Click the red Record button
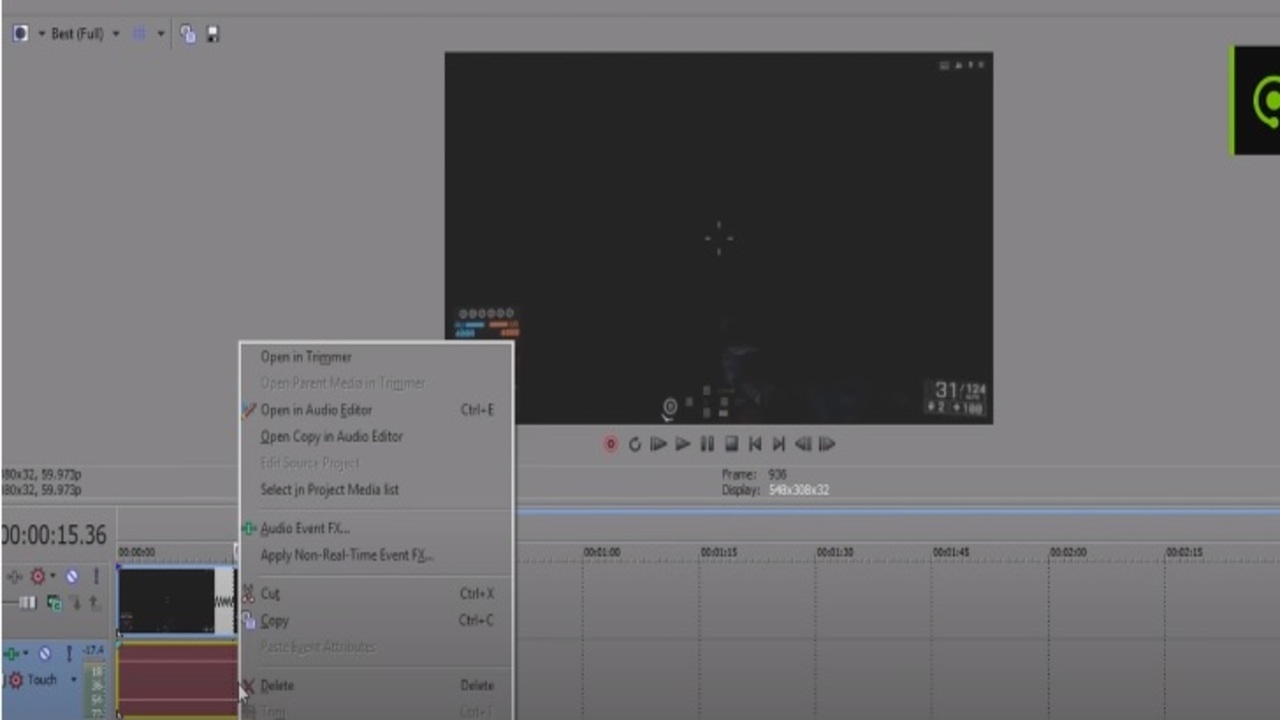 (610, 444)
